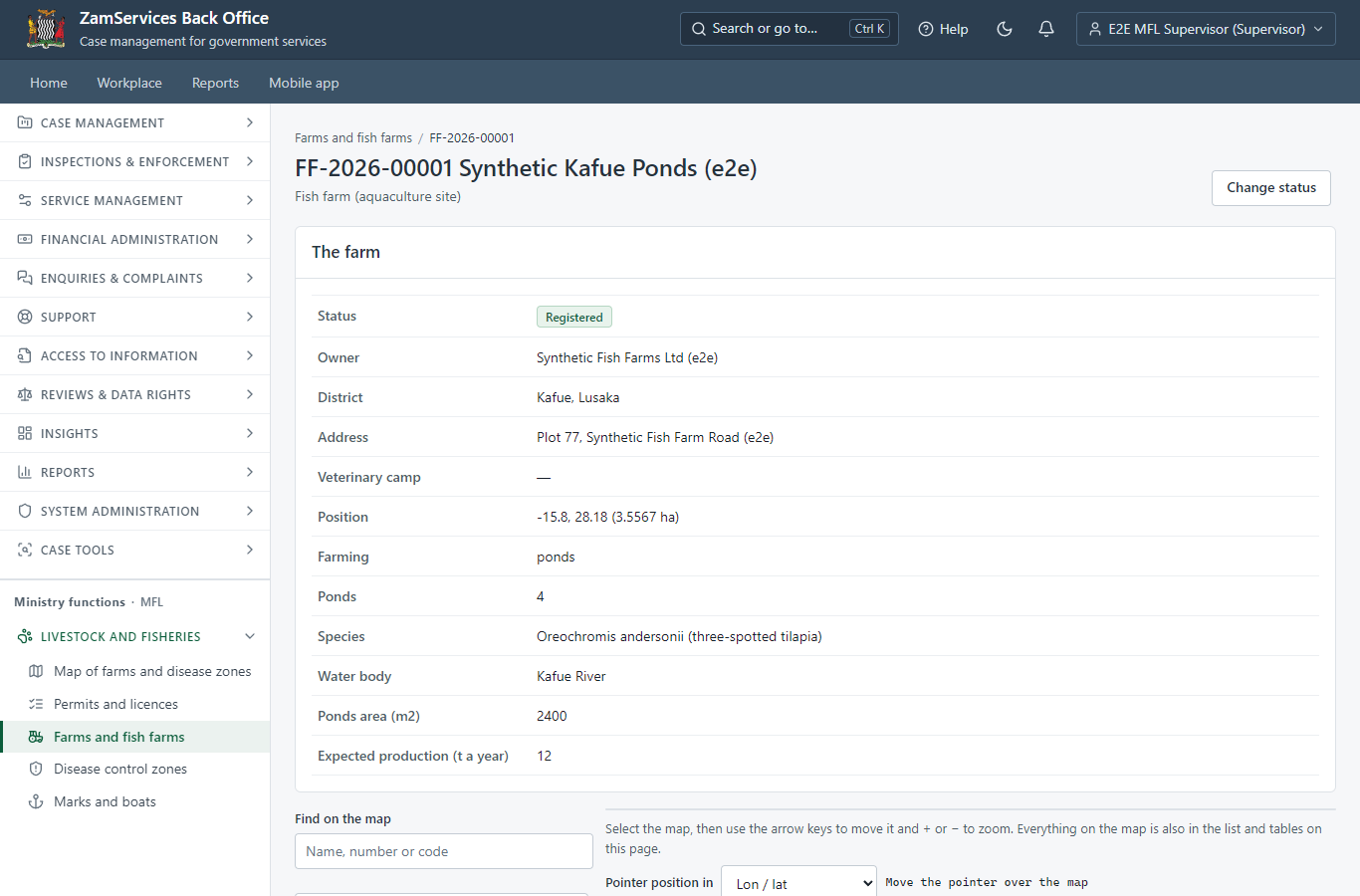Expand the Financial Administration chevron
The image size is (1360, 896).
250,239
